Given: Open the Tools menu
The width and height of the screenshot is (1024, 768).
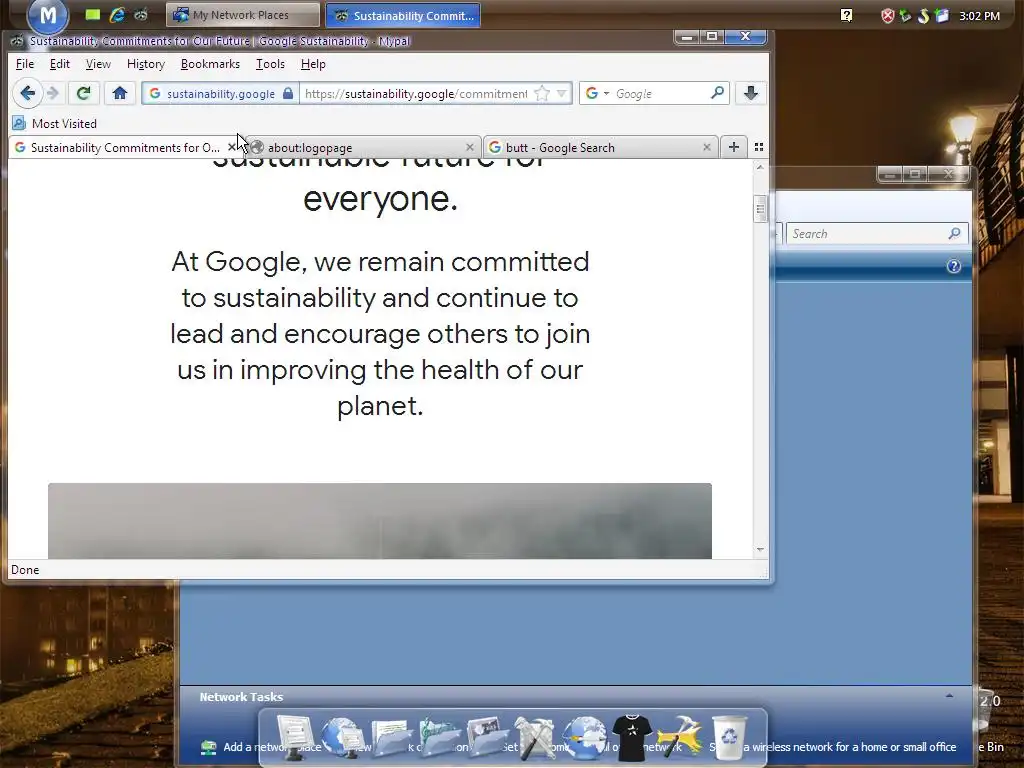Looking at the screenshot, I should (270, 64).
